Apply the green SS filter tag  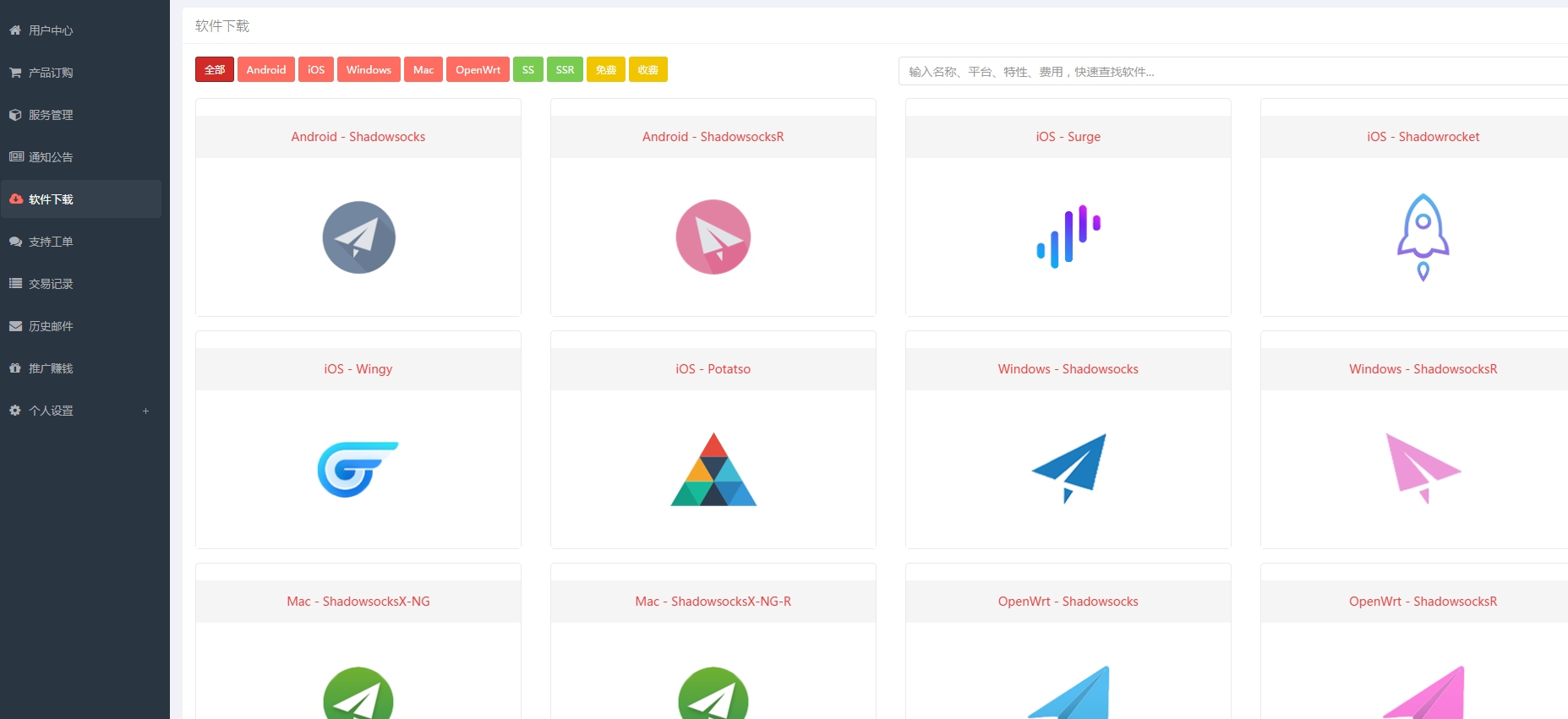(528, 69)
